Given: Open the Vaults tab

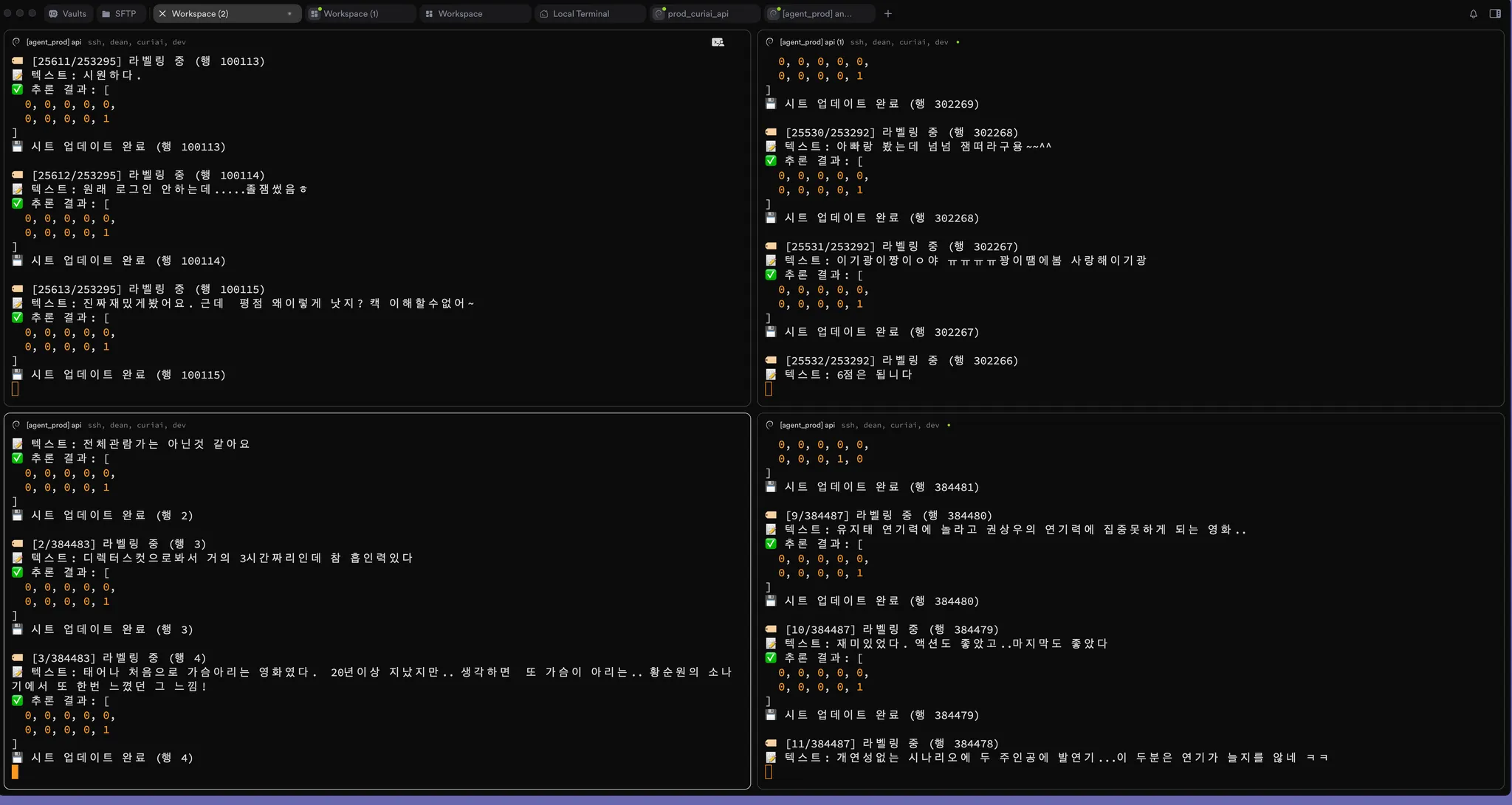Looking at the screenshot, I should tap(67, 13).
